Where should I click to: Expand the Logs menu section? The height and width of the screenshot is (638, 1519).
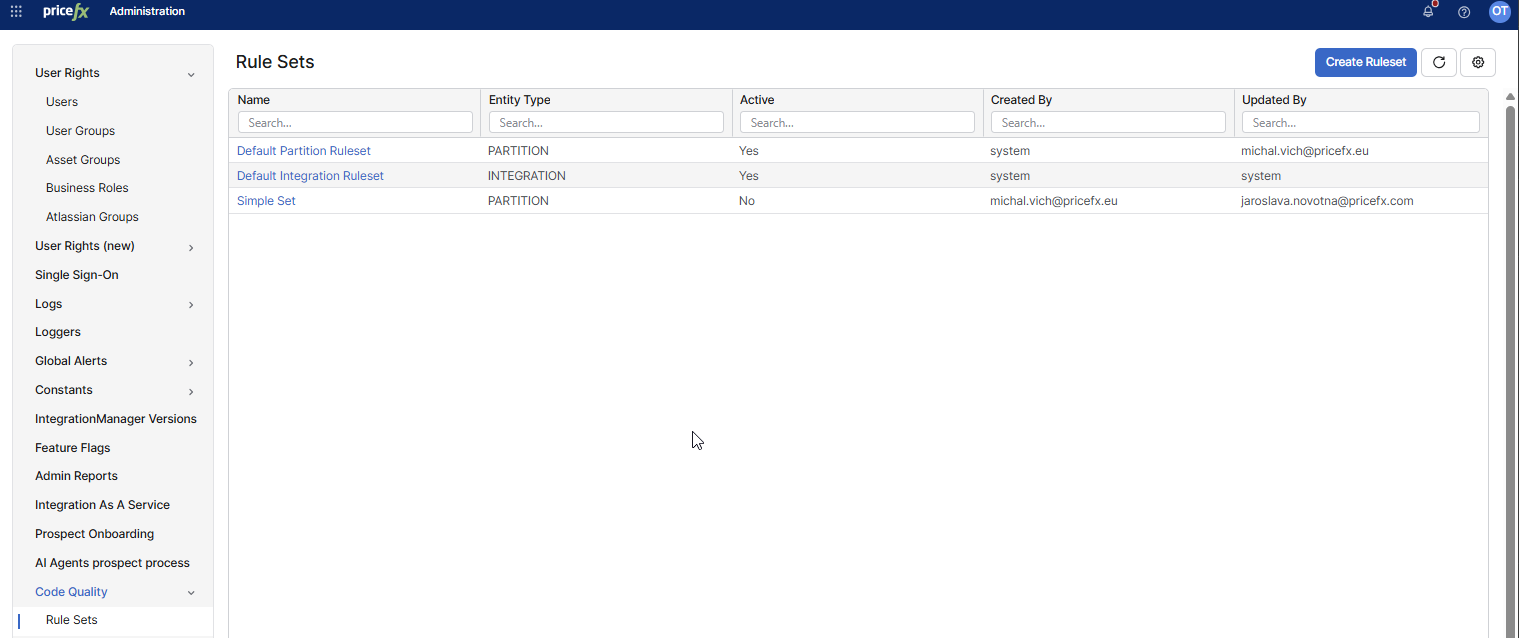(x=191, y=305)
